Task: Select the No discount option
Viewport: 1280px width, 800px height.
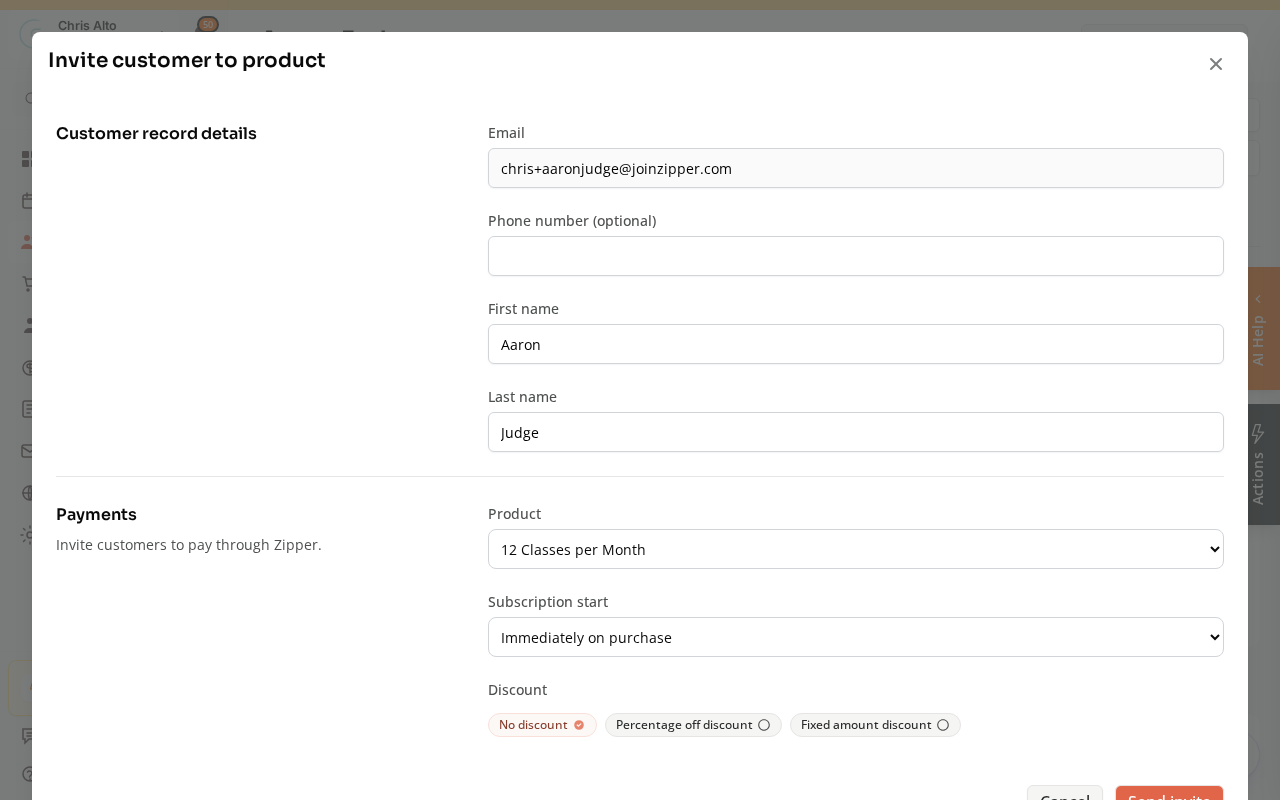Action: 542,725
